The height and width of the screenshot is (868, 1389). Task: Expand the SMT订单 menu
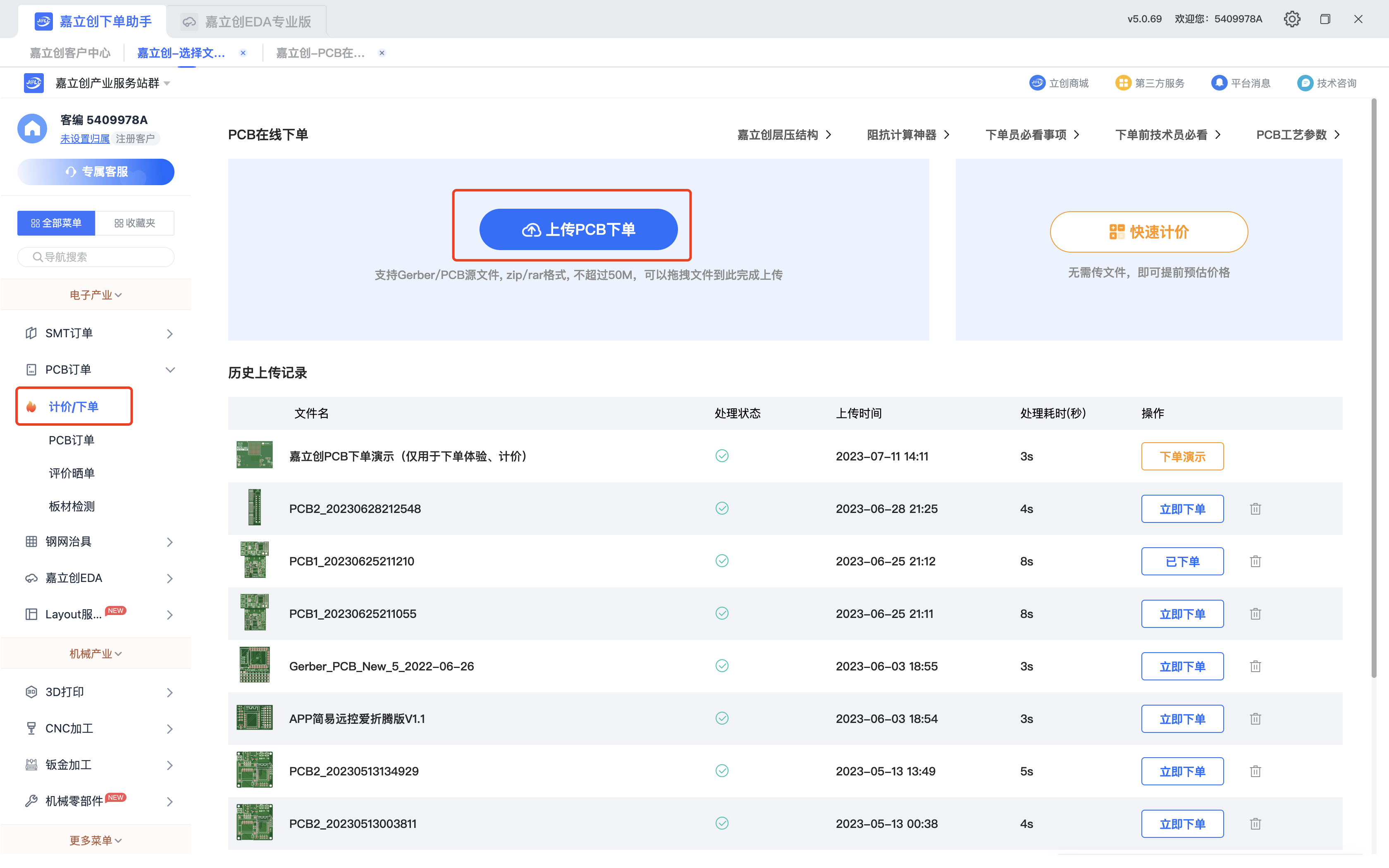point(169,334)
